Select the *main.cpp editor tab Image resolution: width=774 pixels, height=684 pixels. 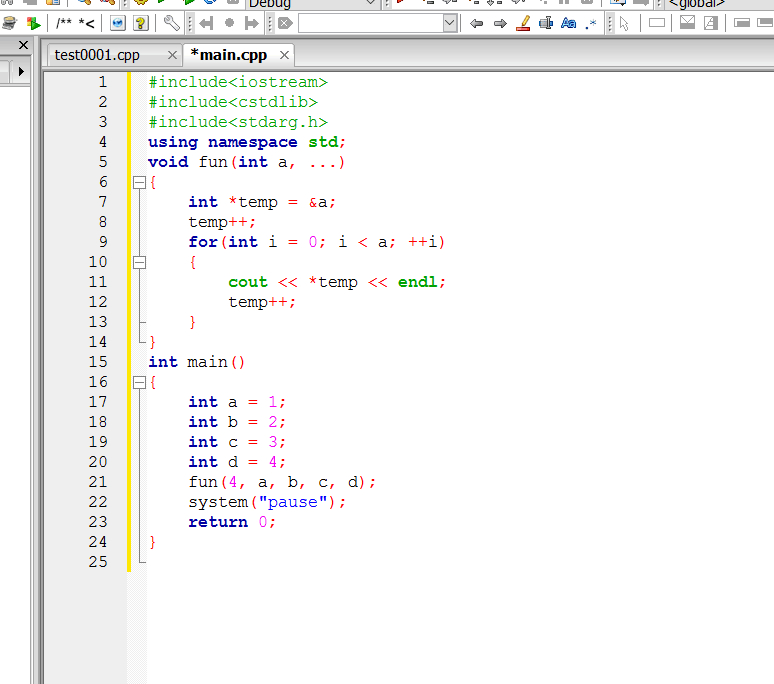point(229,55)
